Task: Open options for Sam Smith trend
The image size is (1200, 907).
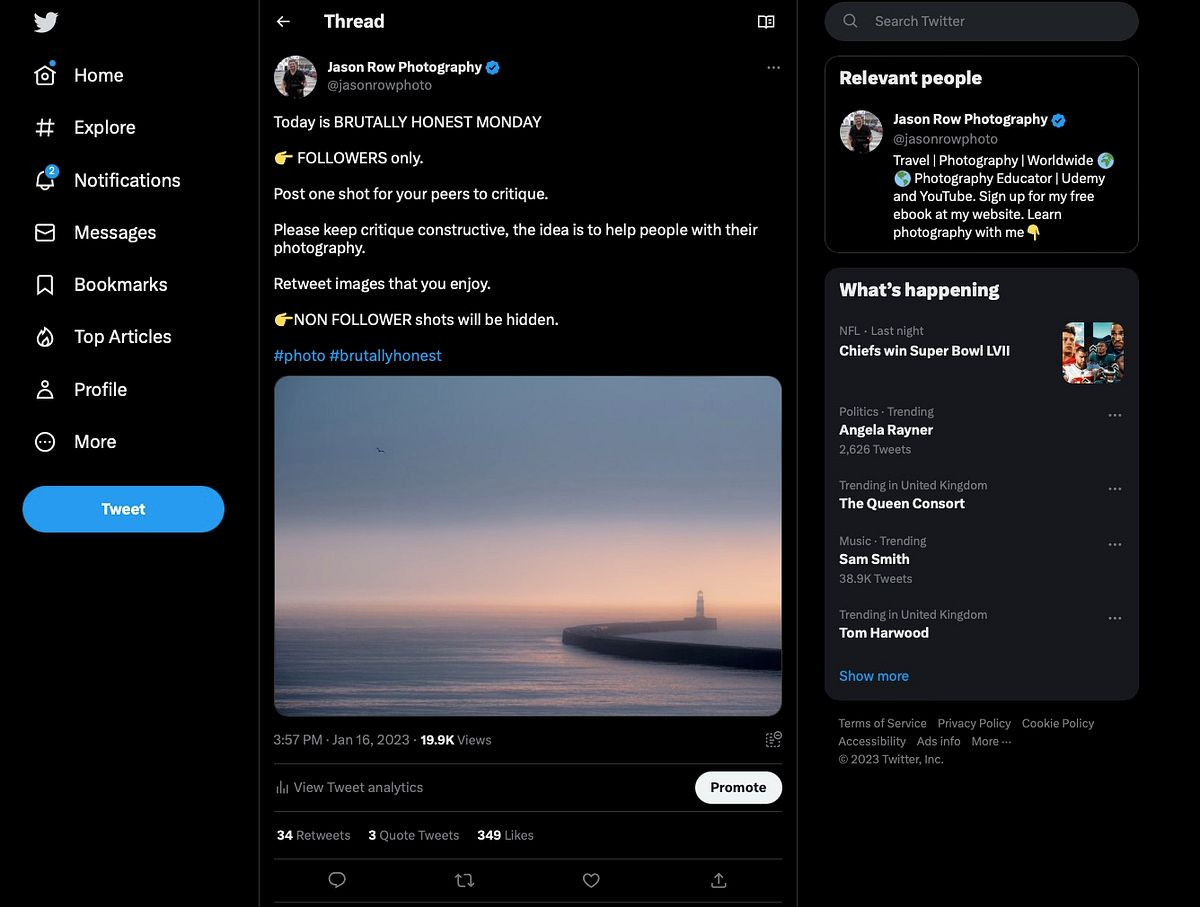Action: [1115, 545]
